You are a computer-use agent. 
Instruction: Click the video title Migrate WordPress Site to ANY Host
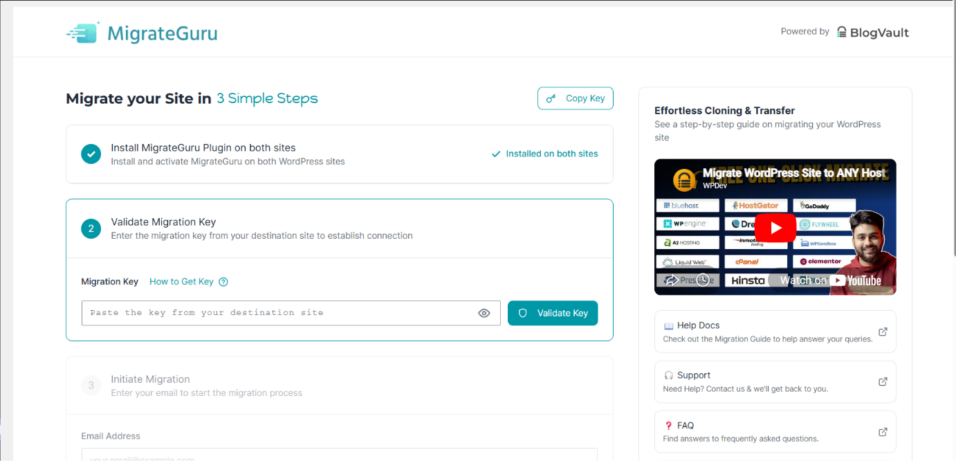click(794, 173)
